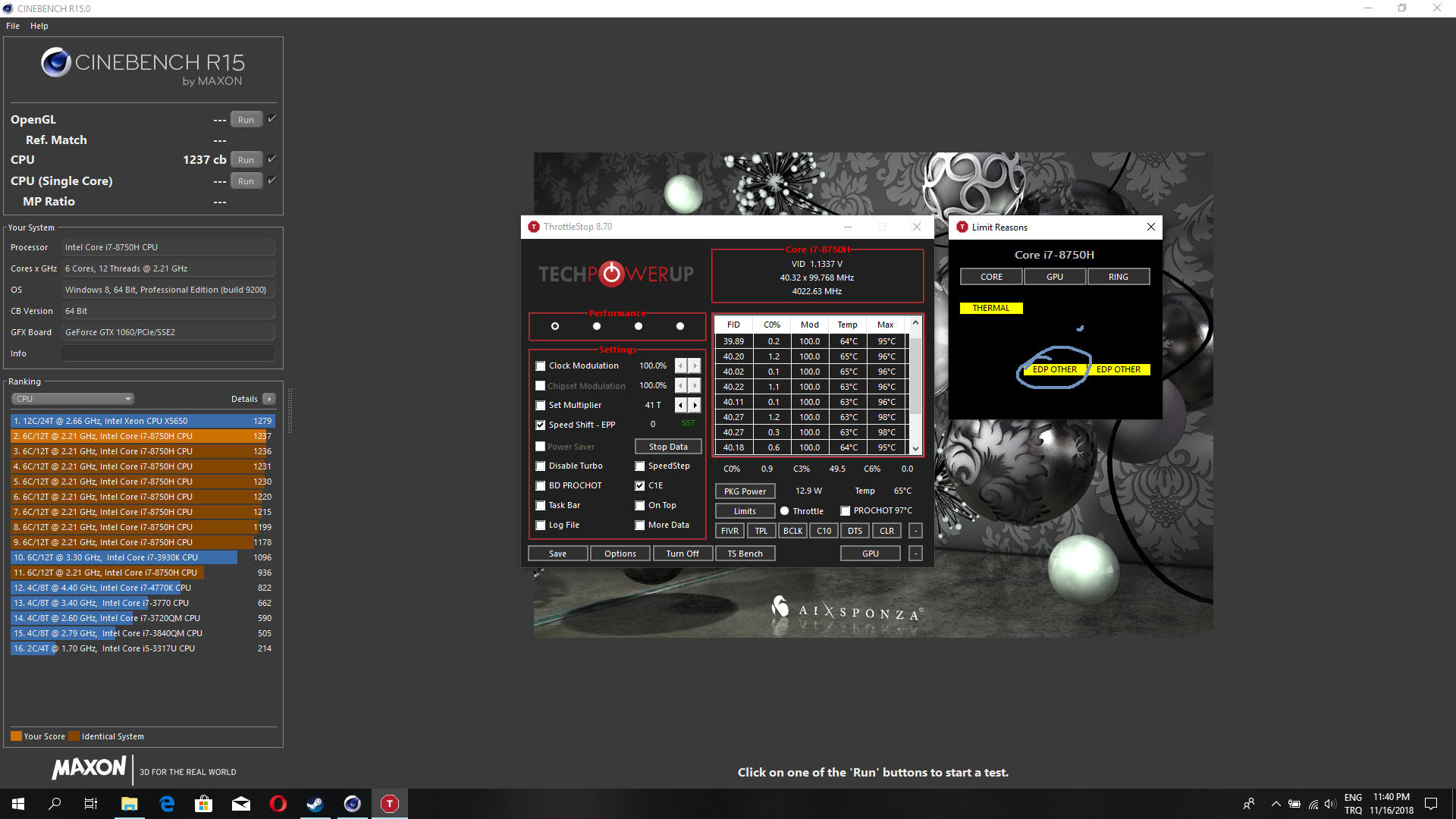Toggle Speed Shift - EPP checkbox
Viewport: 1456px width, 819px height.
(541, 425)
